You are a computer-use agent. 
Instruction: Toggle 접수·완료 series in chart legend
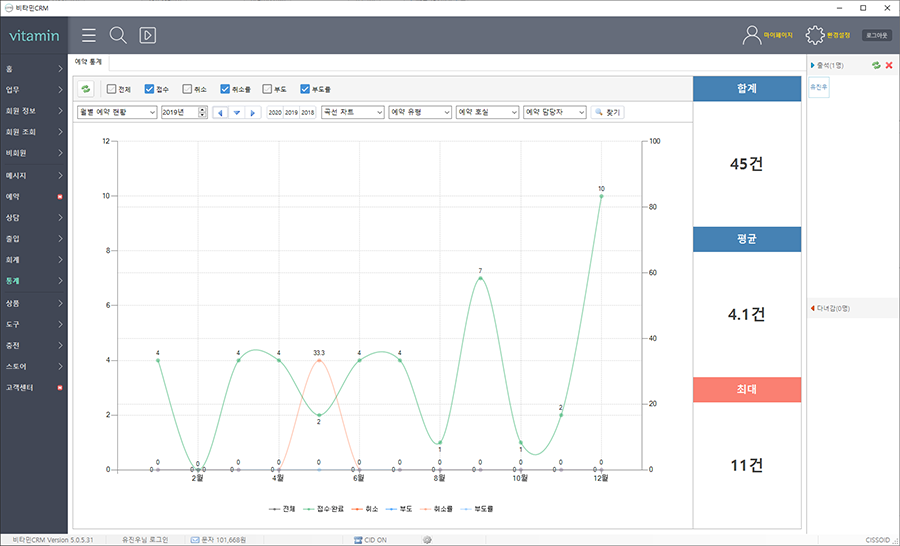pos(323,509)
